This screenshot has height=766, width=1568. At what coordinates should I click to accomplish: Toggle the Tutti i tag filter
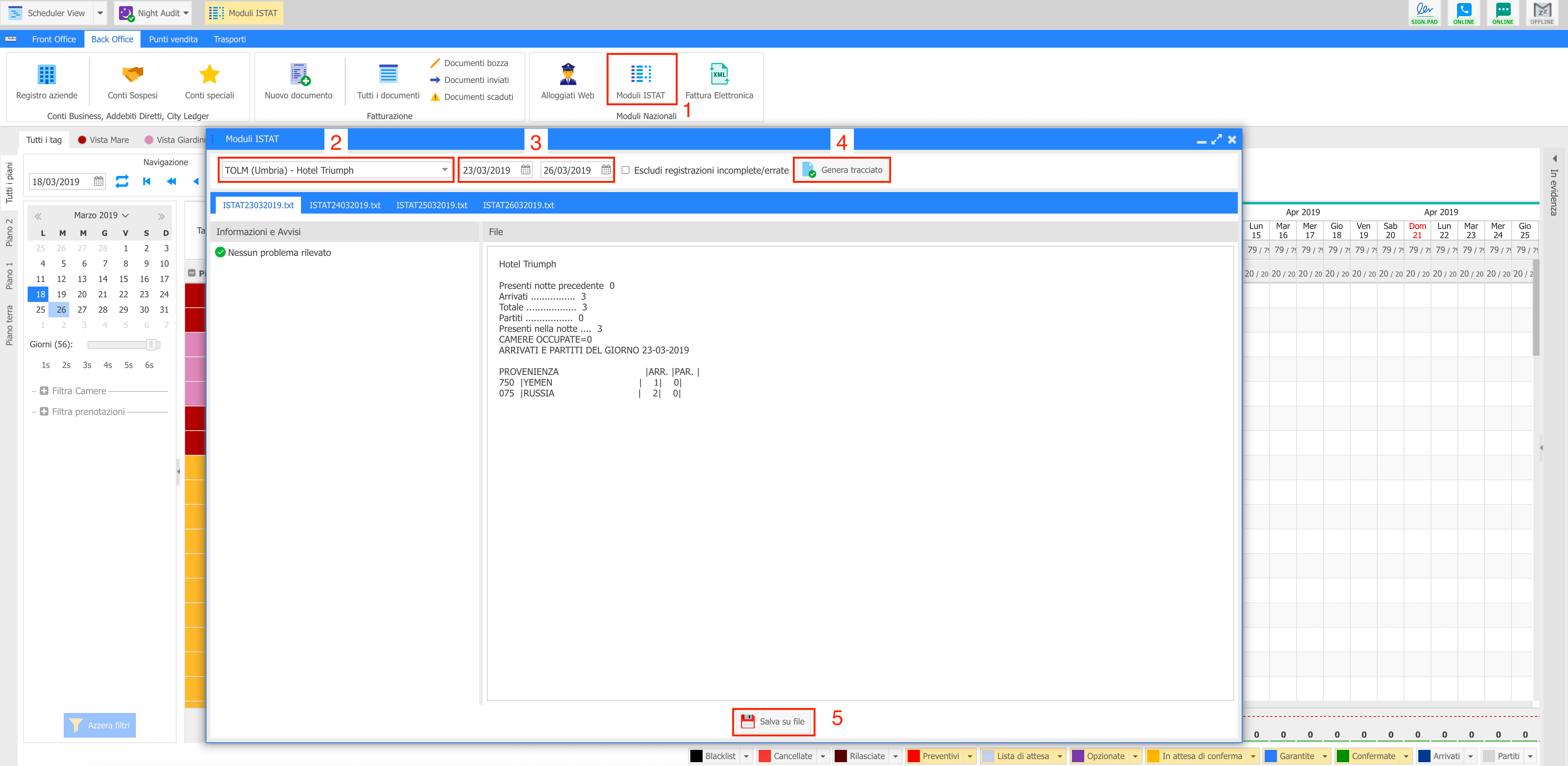(x=44, y=140)
